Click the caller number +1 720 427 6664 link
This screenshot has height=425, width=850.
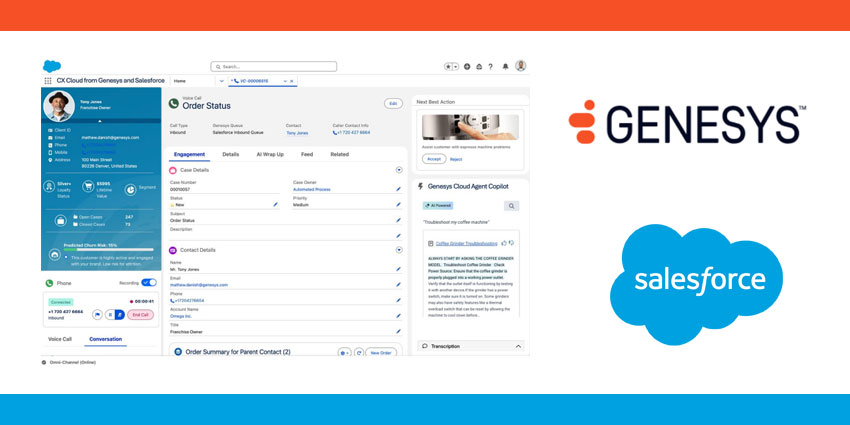[x=351, y=133]
